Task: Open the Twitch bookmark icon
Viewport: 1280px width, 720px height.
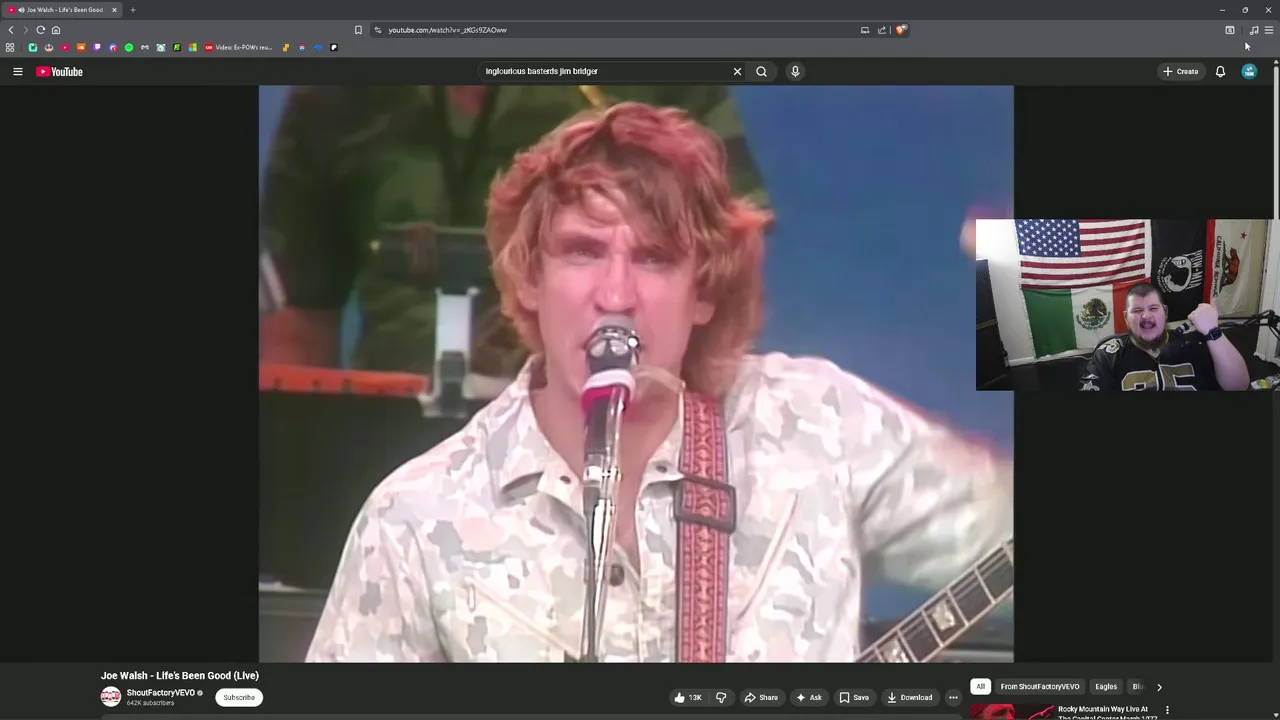Action: click(x=97, y=47)
